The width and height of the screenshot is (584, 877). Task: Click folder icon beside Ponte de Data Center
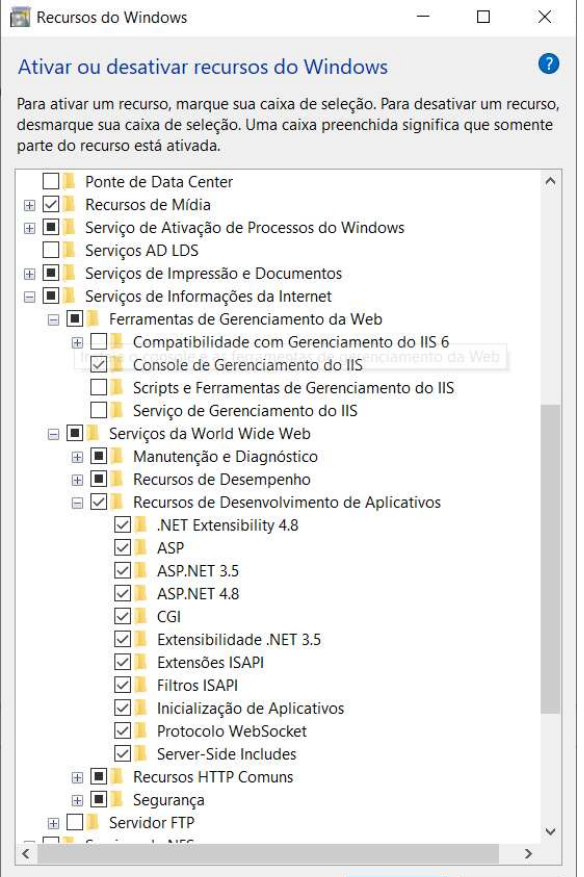point(69,181)
